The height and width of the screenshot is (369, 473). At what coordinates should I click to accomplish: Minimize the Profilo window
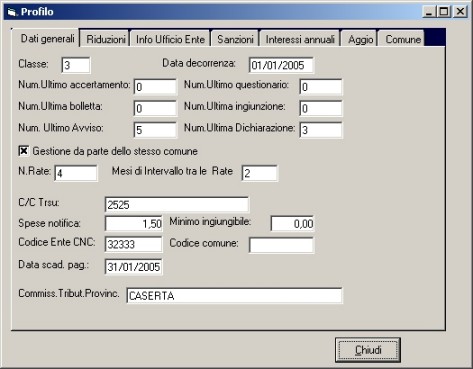[429, 12]
